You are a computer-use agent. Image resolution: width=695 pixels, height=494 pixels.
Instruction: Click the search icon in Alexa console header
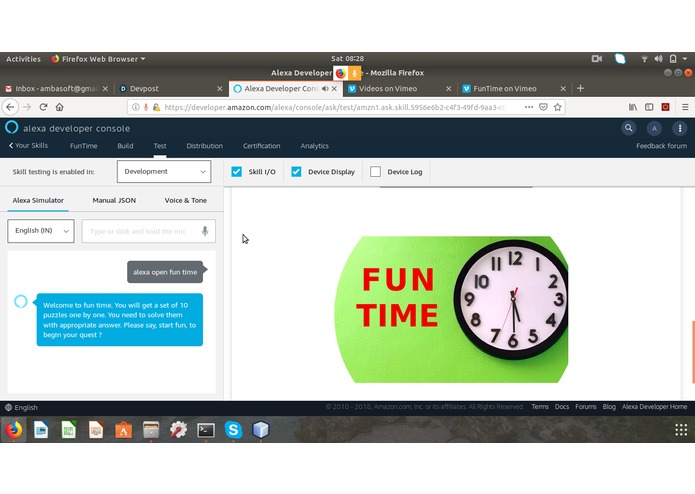point(629,128)
